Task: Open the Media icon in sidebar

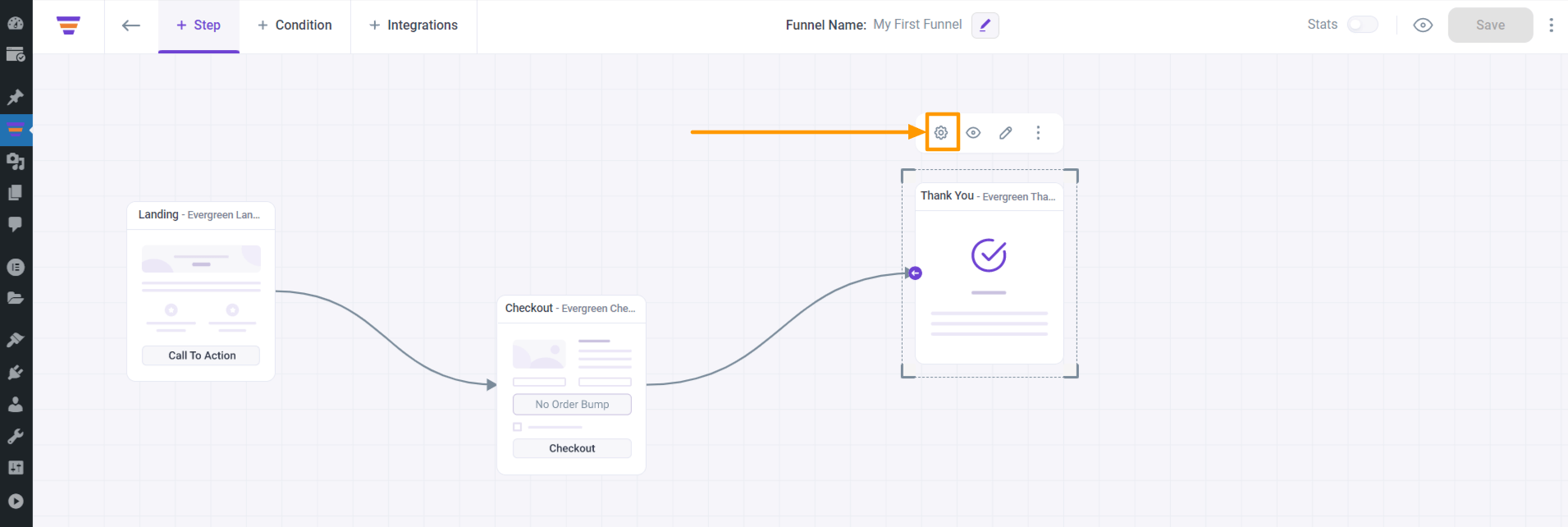Action: 16,161
